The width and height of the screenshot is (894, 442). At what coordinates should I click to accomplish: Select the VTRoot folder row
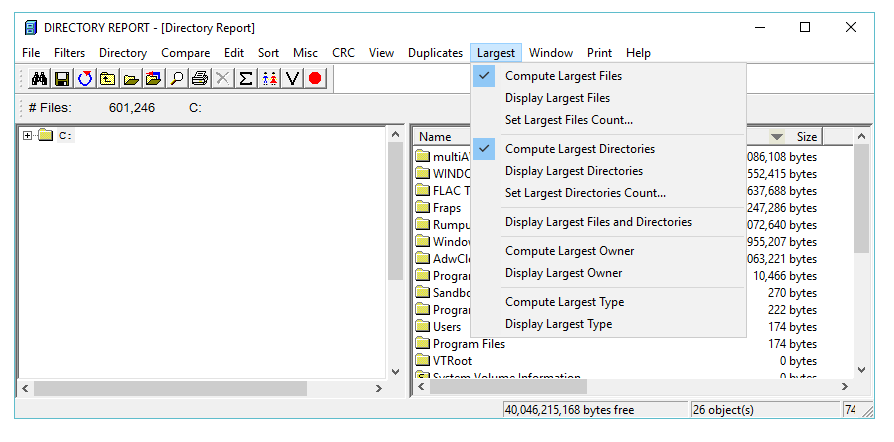click(x=617, y=360)
